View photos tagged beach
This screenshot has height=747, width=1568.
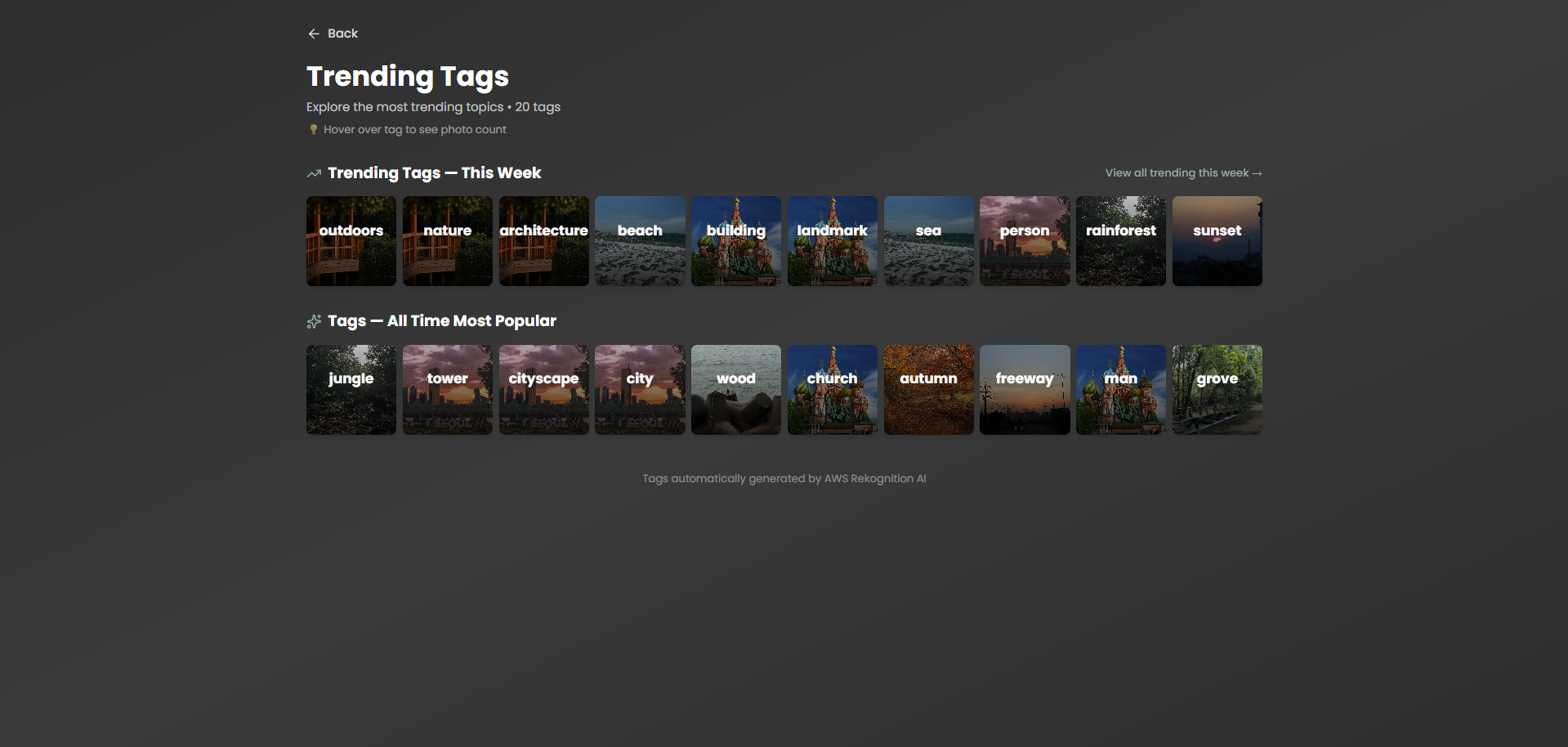click(x=640, y=240)
